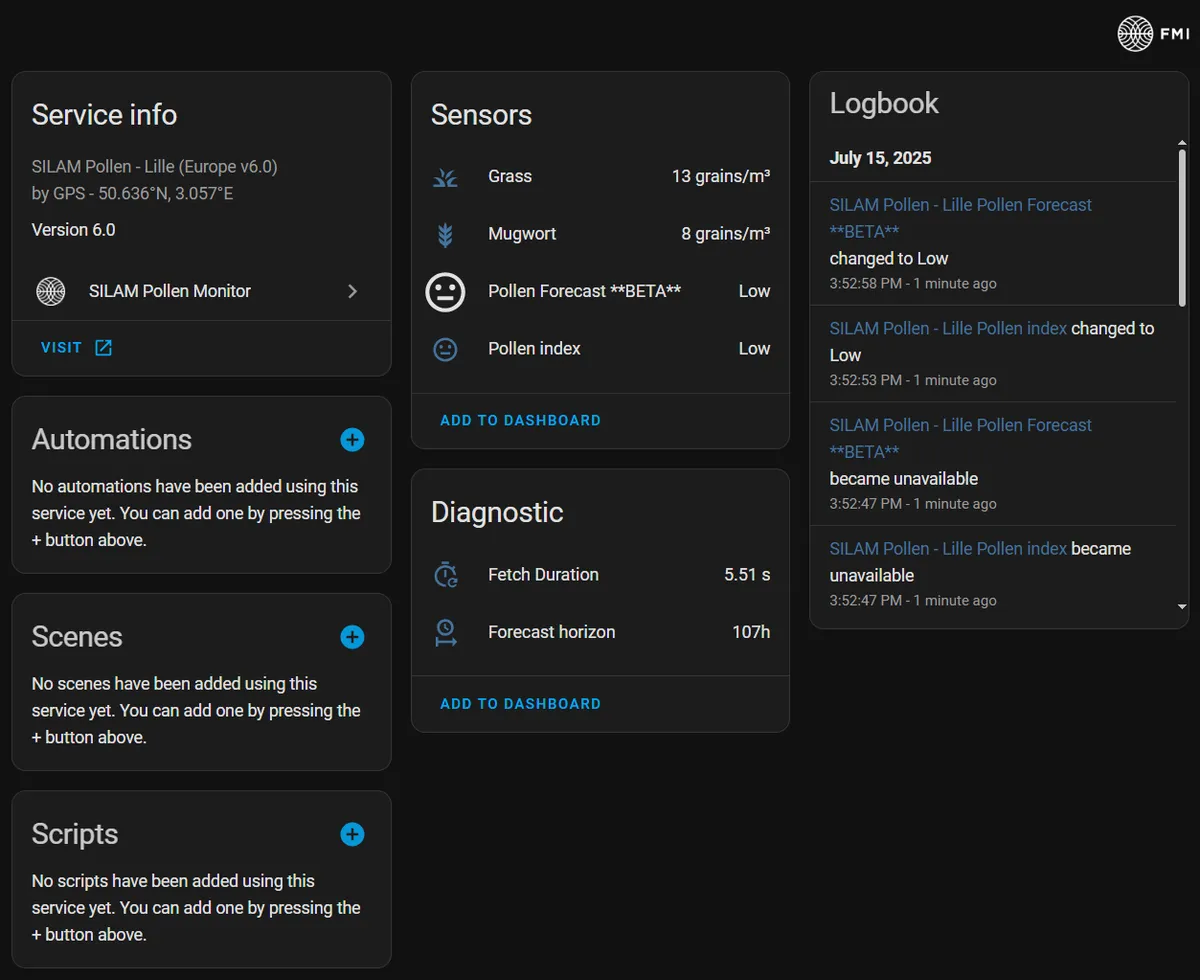The height and width of the screenshot is (980, 1200).
Task: Open Pollen index link in 'became unavailable' entry
Action: [x=948, y=548]
